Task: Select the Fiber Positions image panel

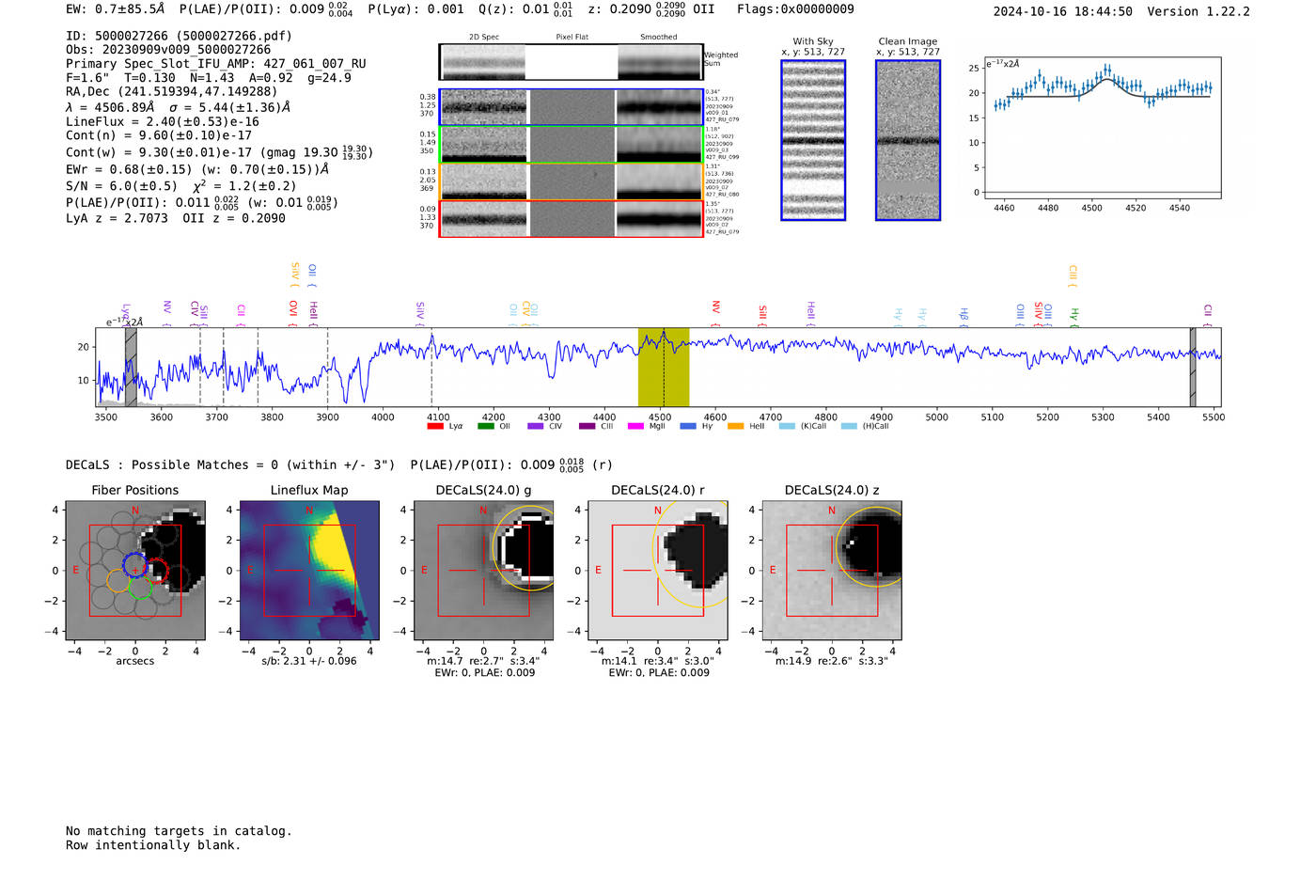Action: coord(135,570)
